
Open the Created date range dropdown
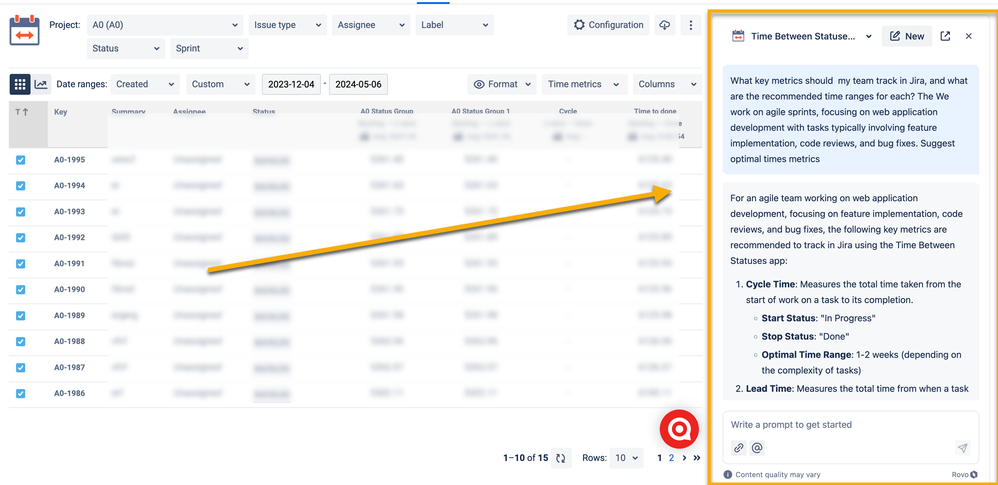coord(145,84)
